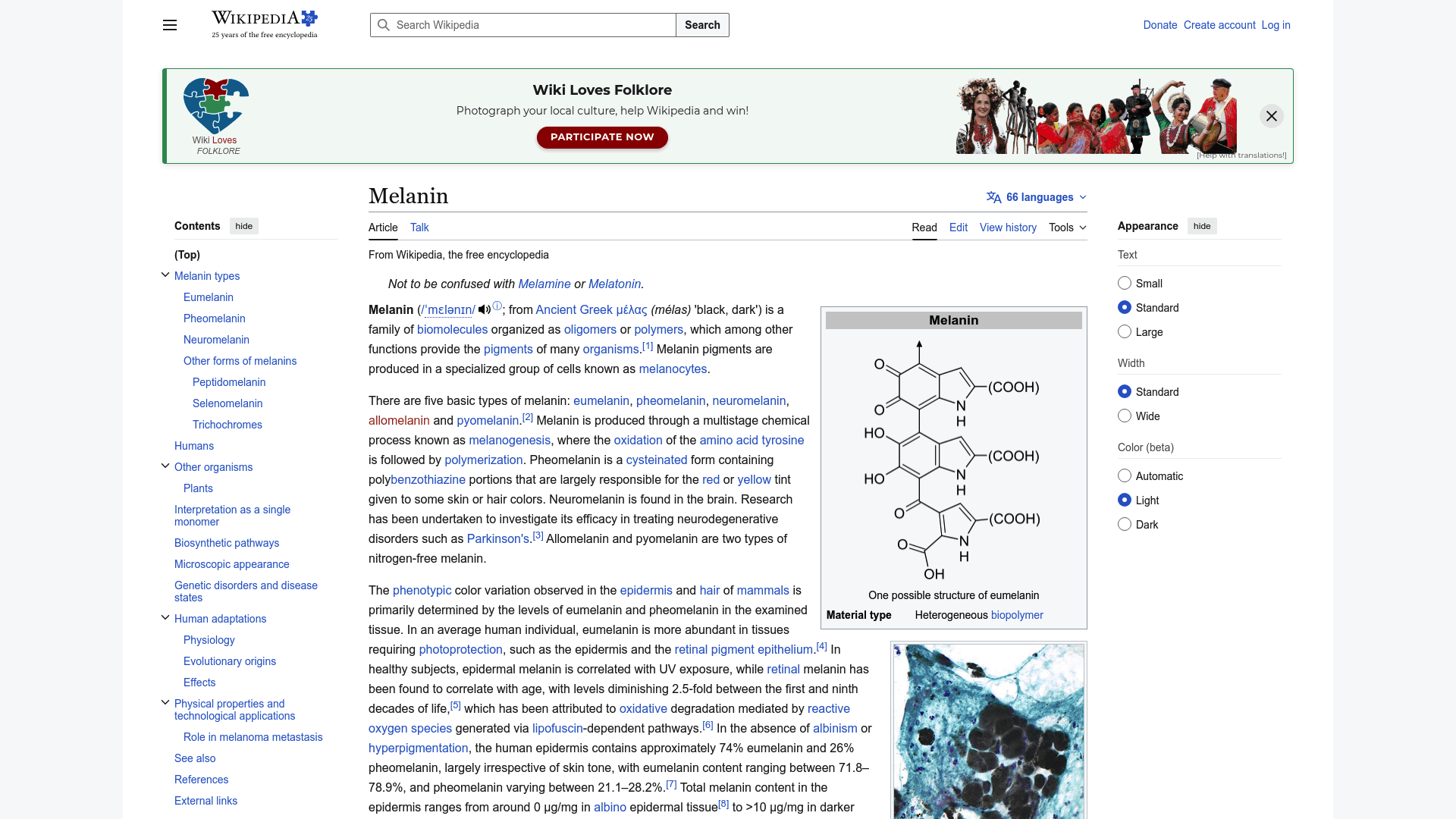The height and width of the screenshot is (819, 1456).
Task: Open the microscopic melanin cells image
Action: click(x=989, y=731)
